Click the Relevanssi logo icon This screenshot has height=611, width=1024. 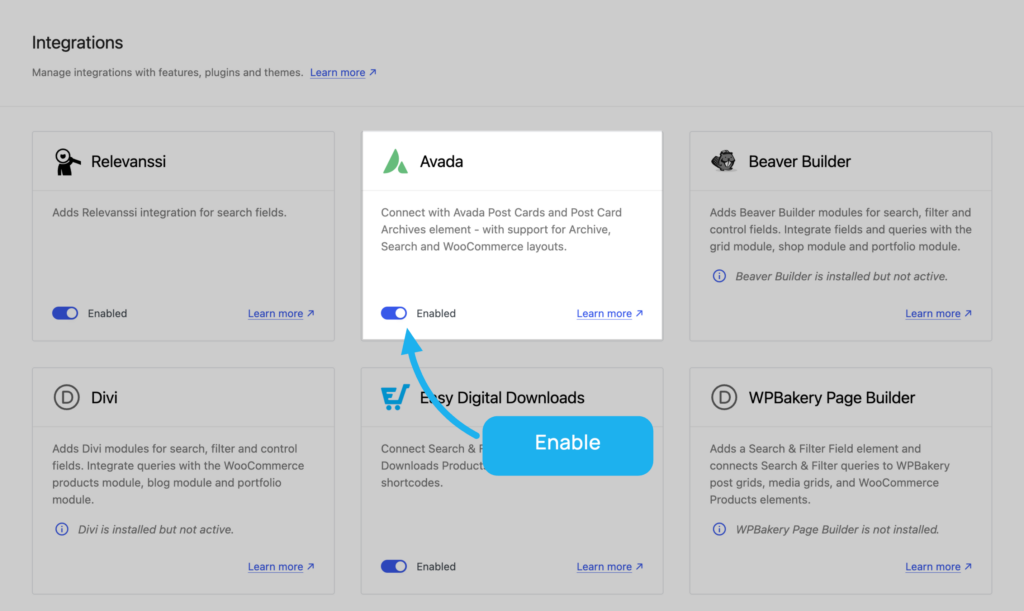67,161
